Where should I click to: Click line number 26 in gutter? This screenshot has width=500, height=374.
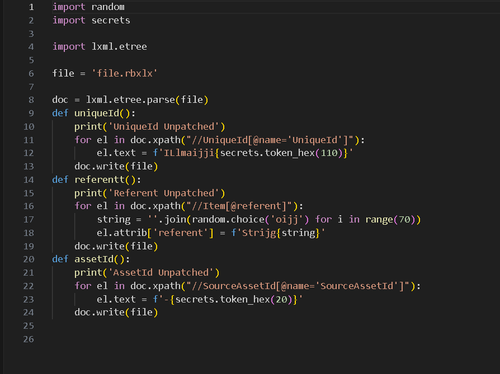click(x=29, y=339)
